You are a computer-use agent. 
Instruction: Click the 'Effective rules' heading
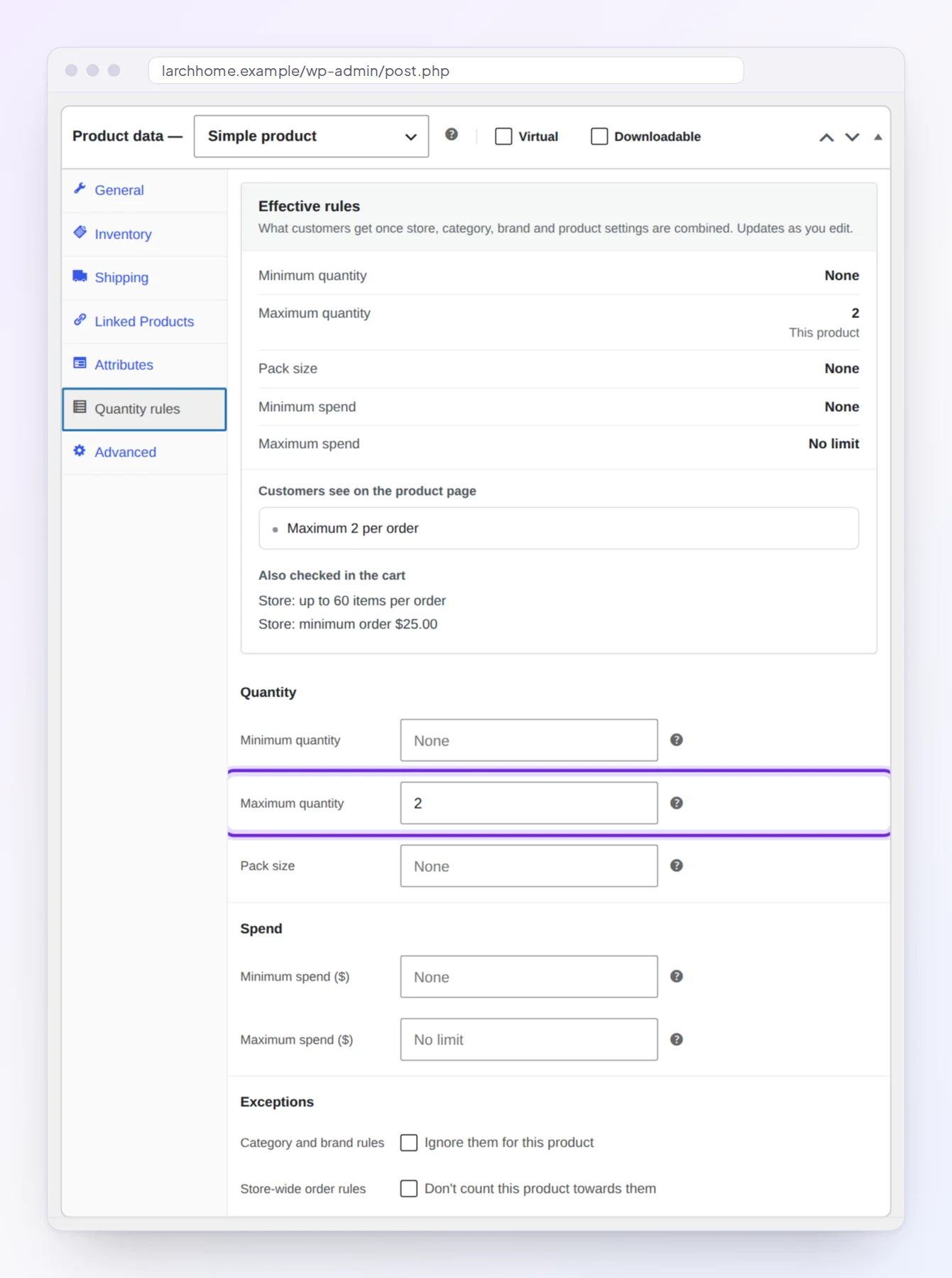[309, 206]
